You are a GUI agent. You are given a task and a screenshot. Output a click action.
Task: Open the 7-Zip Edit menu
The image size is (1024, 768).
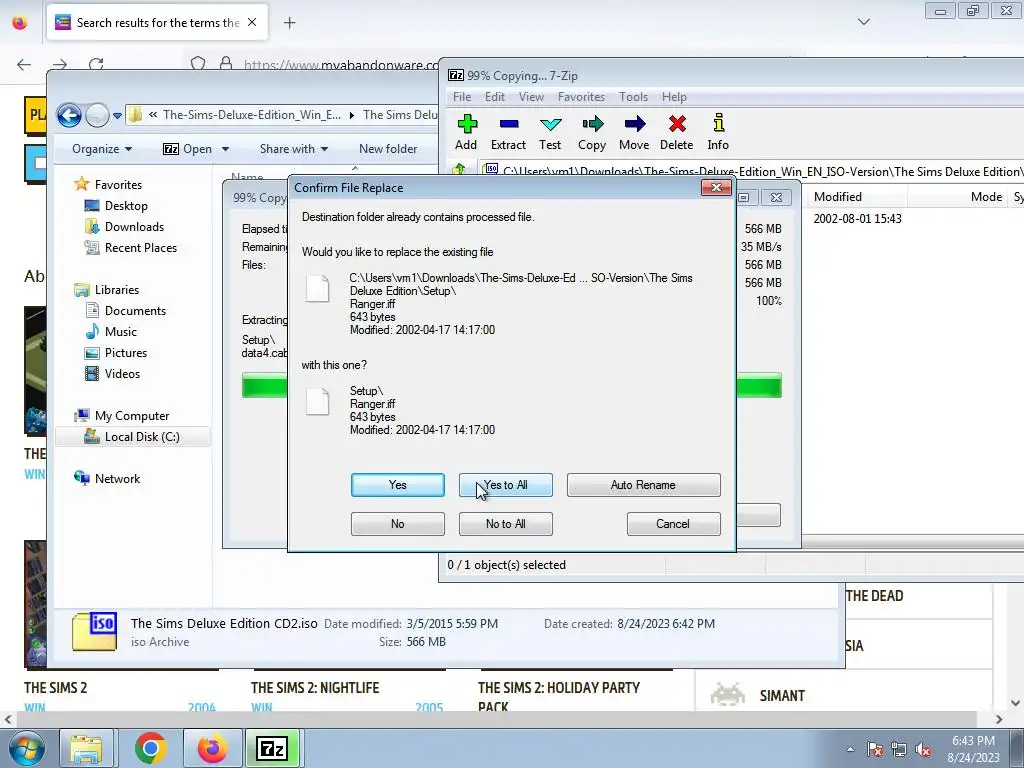494,97
